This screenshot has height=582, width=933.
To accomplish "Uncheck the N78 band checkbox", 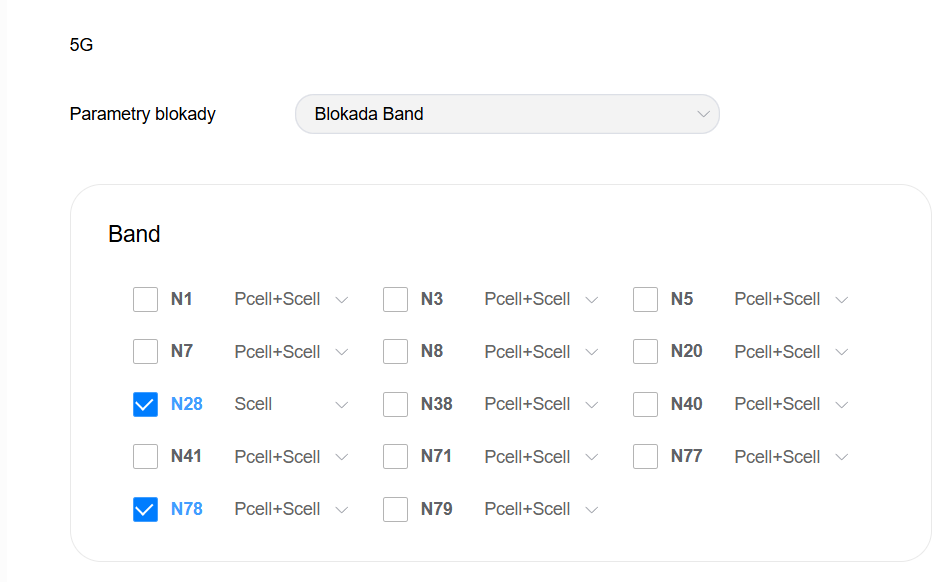I will [146, 509].
